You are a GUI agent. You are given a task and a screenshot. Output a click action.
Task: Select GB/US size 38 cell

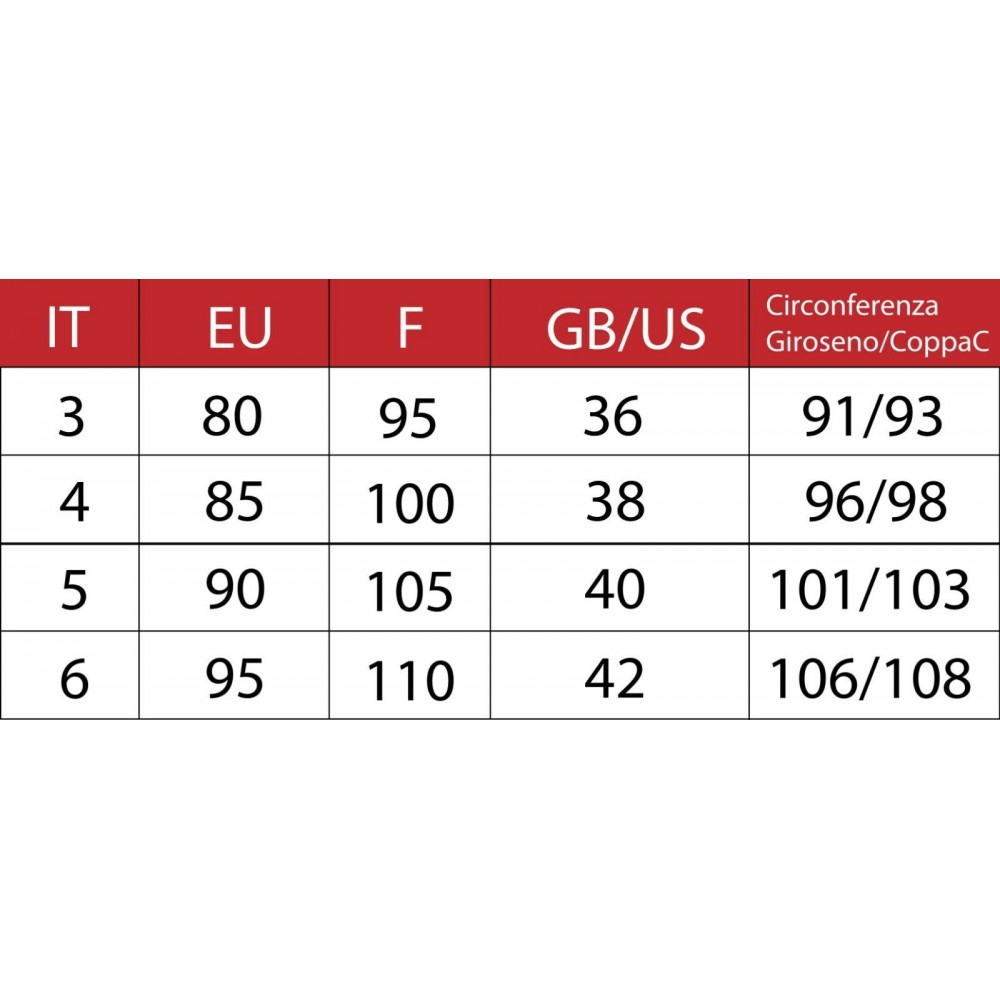pyautogui.click(x=615, y=502)
